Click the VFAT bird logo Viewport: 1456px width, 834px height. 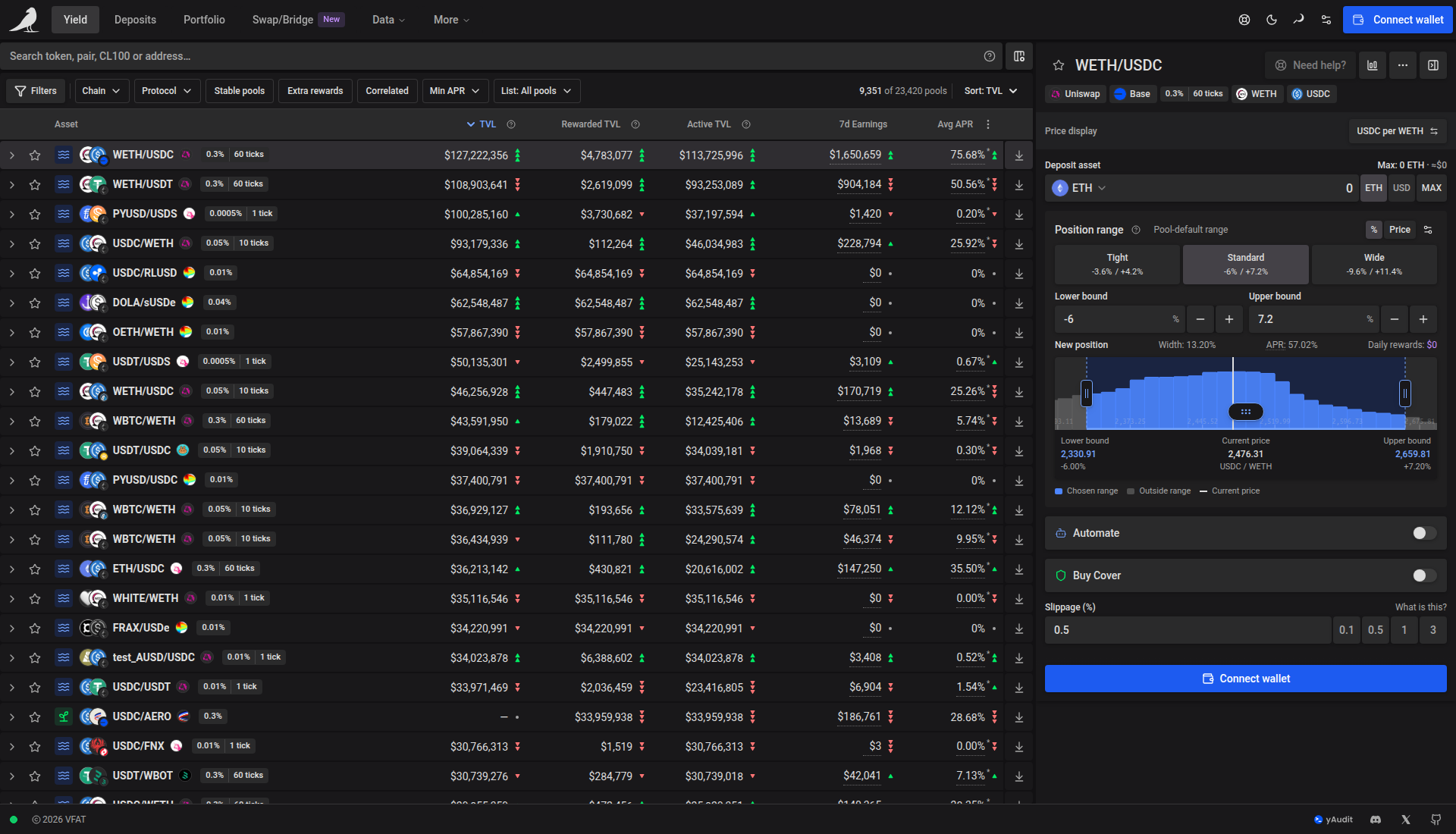24,20
